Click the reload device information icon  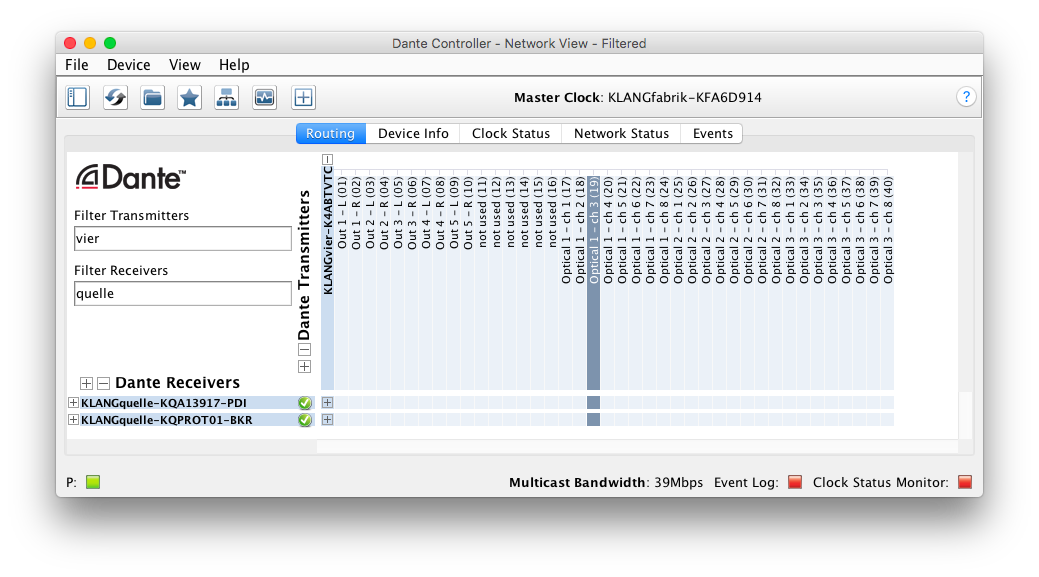[x=115, y=97]
